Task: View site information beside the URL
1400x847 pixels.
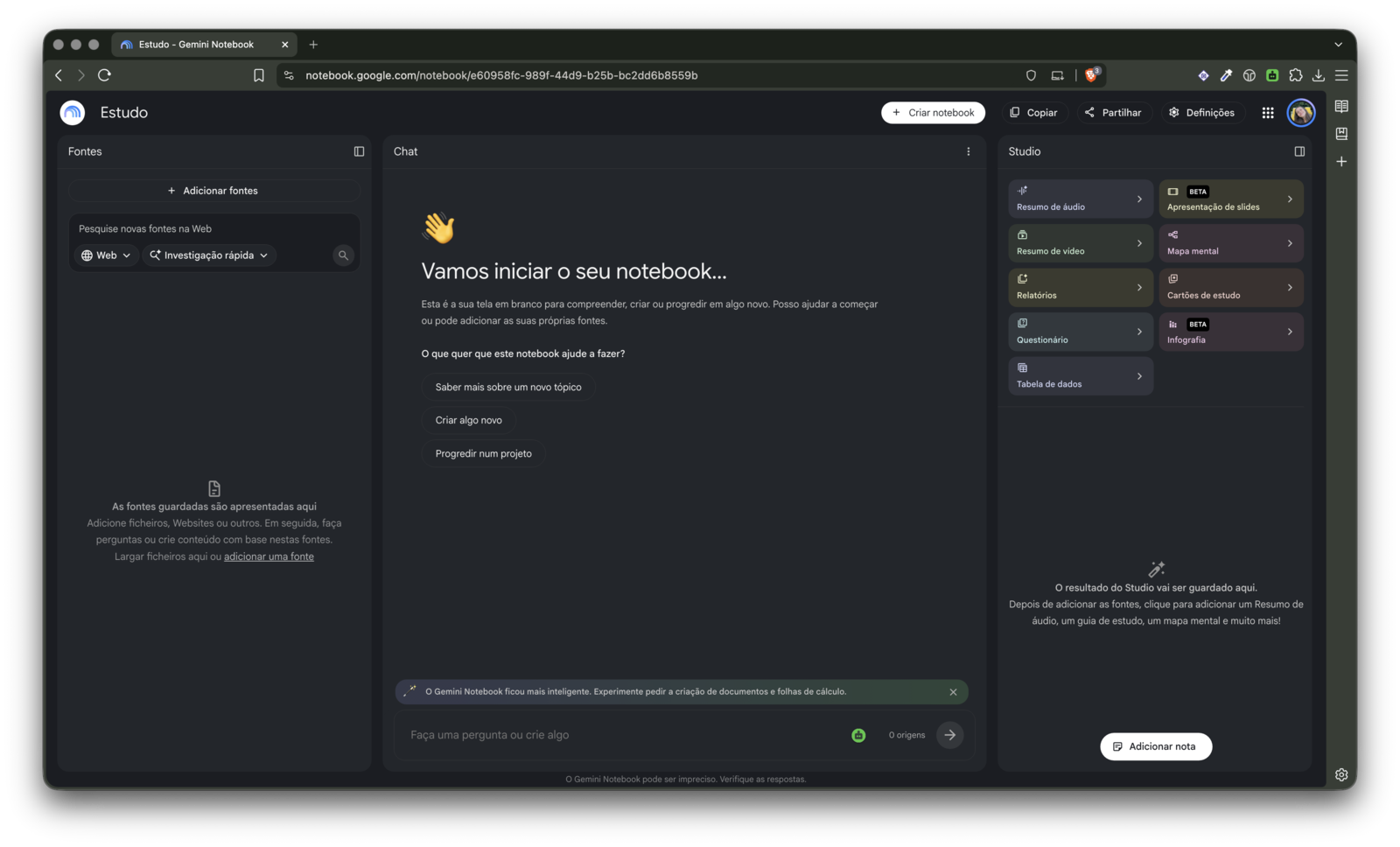Action: [289, 75]
